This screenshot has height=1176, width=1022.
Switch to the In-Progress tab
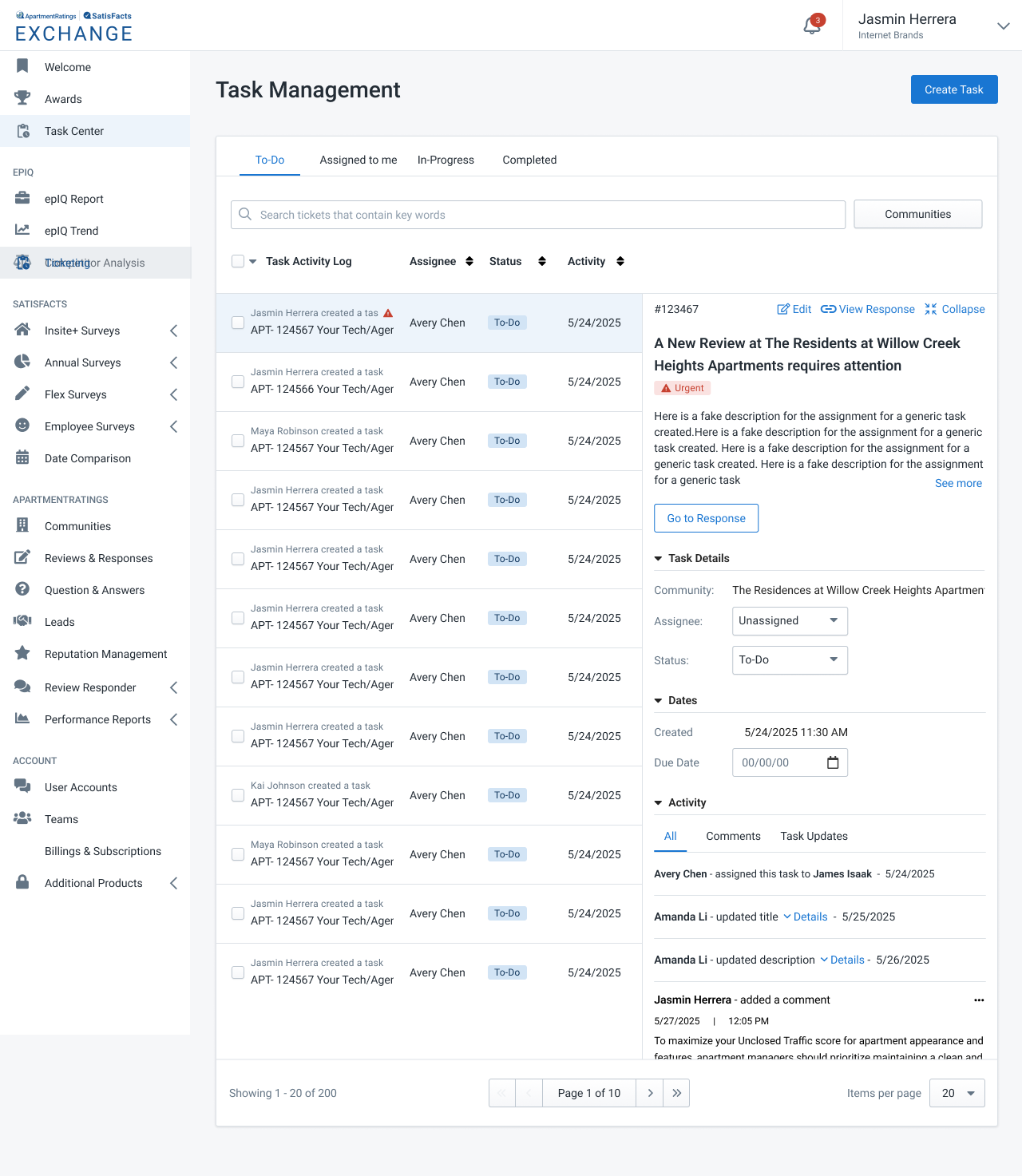(446, 160)
